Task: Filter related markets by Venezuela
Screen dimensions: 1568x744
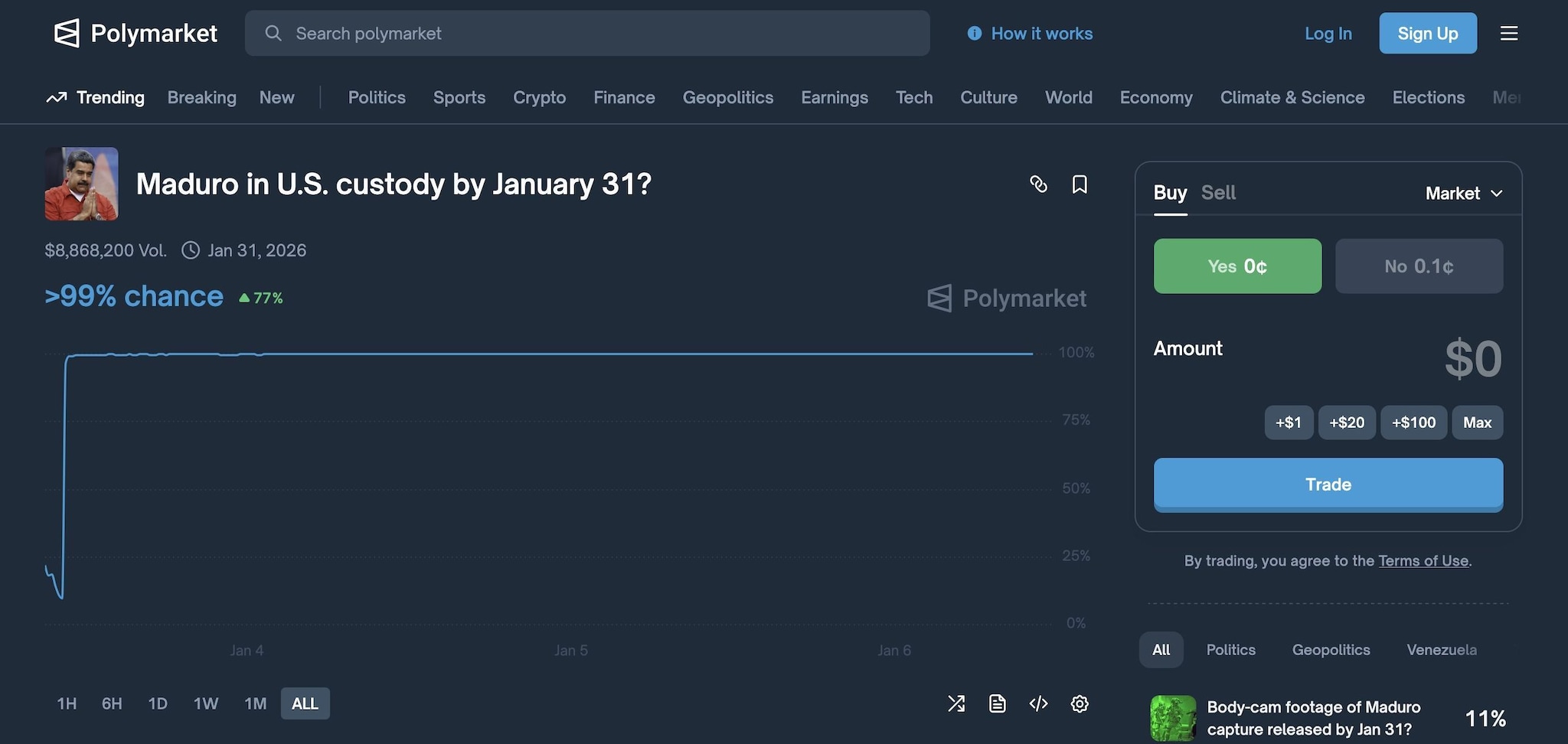Action: [1442, 650]
